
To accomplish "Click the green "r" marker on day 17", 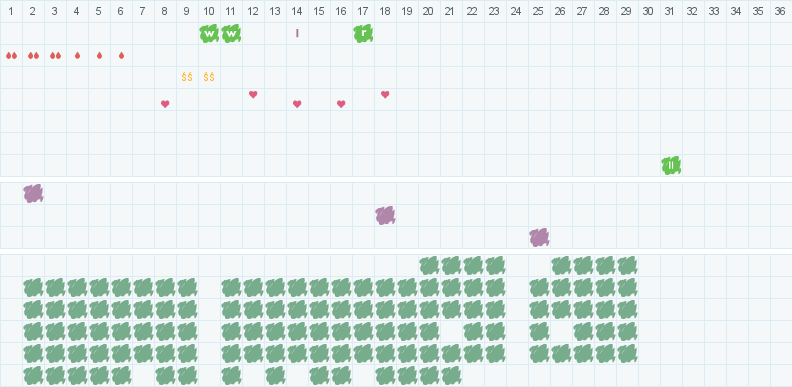I will pyautogui.click(x=363, y=33).
